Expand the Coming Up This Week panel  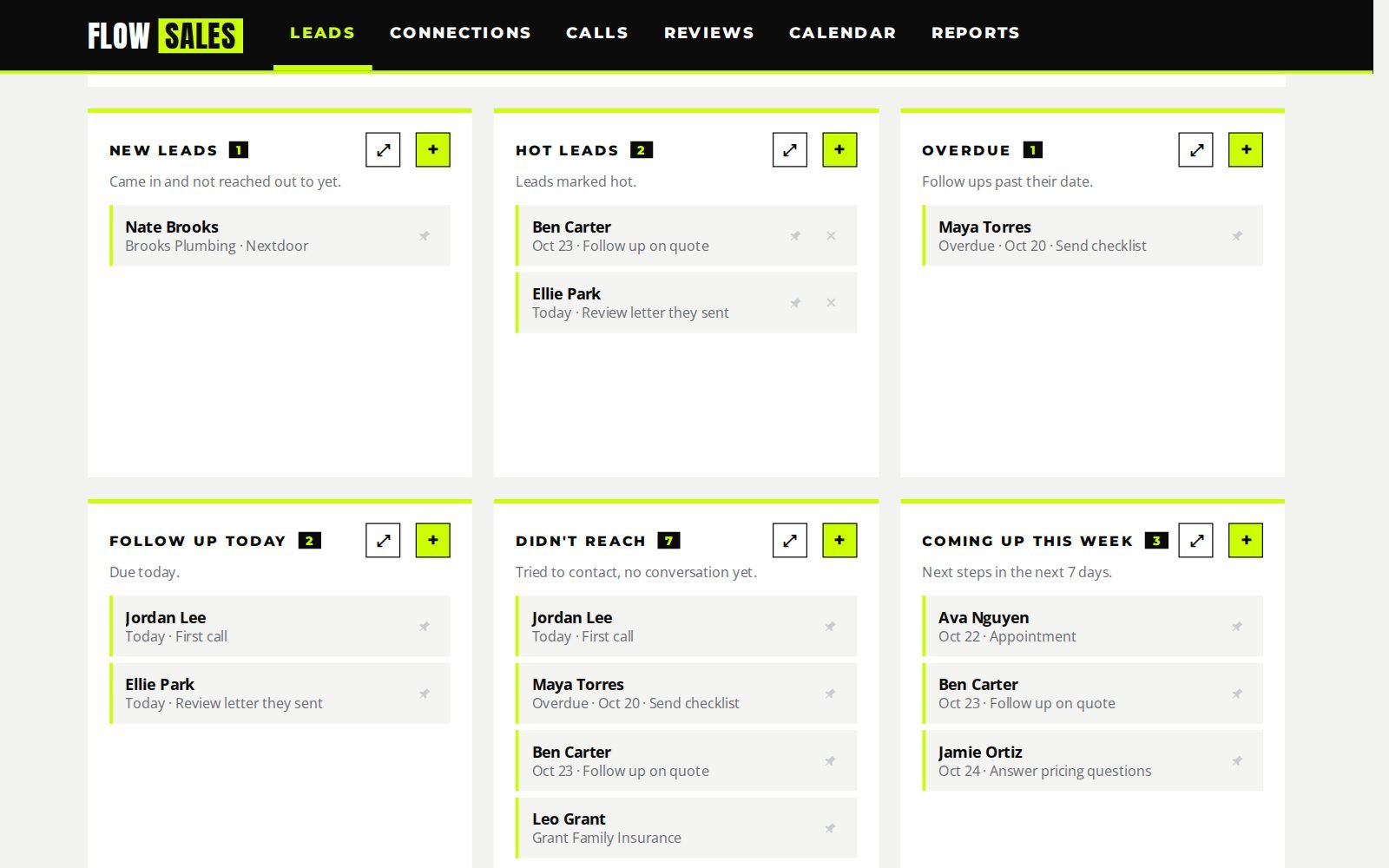tap(1195, 540)
